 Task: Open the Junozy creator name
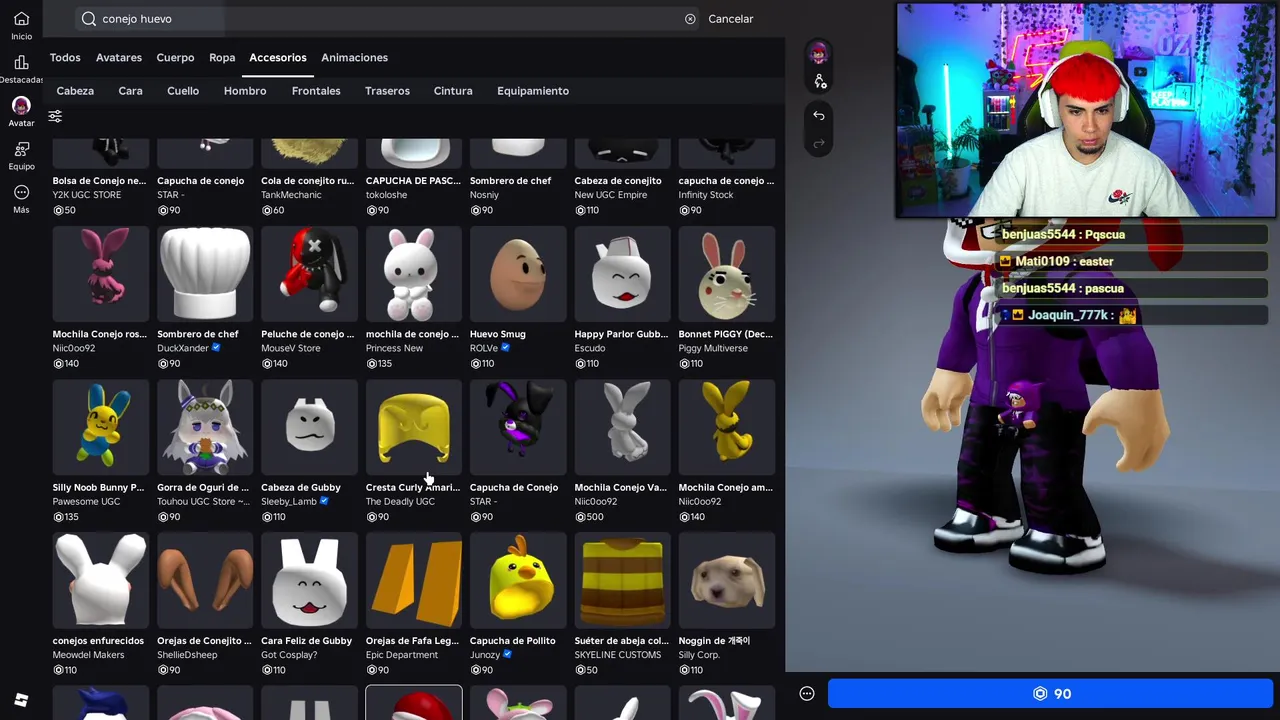click(x=486, y=655)
